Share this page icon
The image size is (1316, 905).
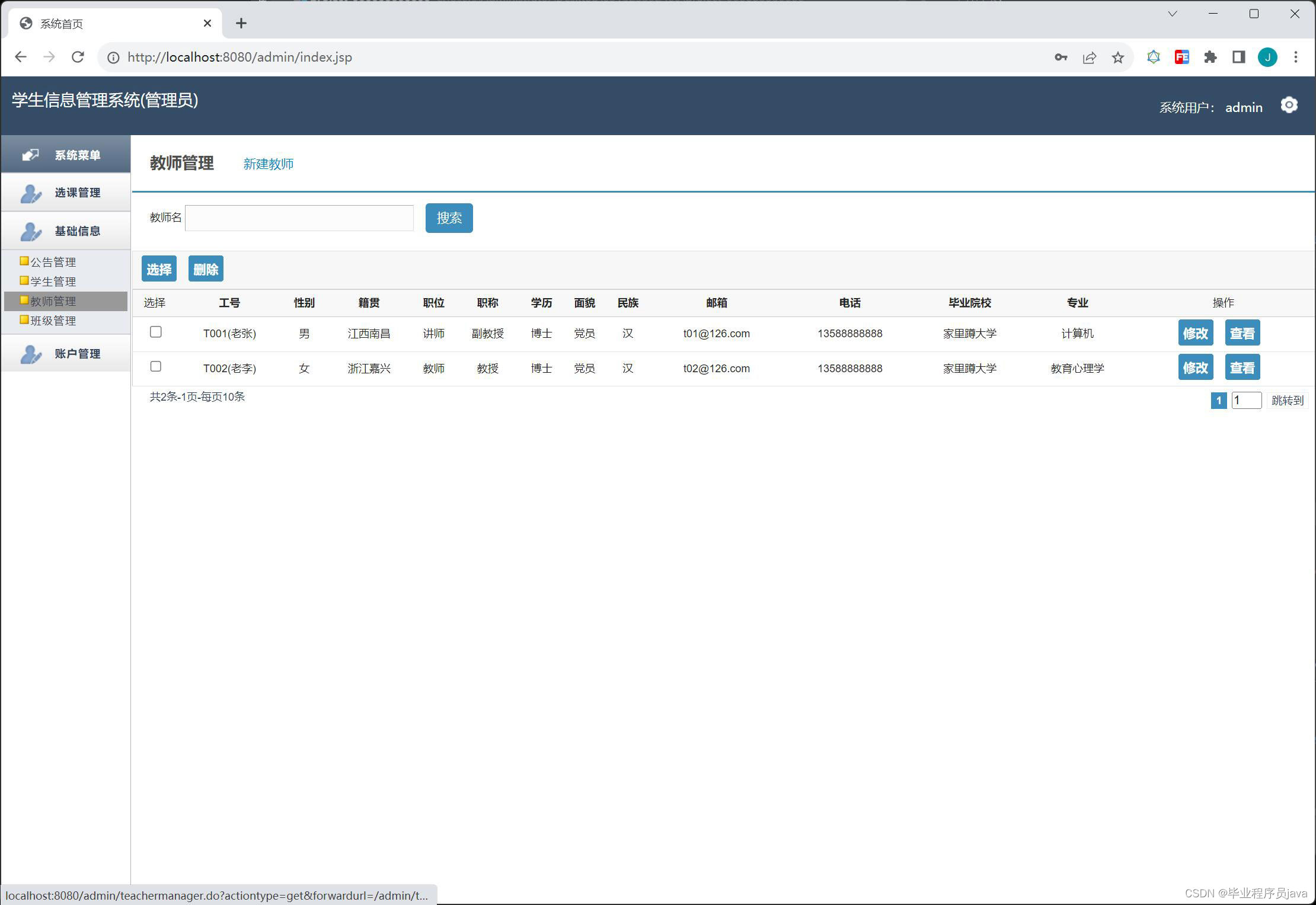[x=1089, y=57]
